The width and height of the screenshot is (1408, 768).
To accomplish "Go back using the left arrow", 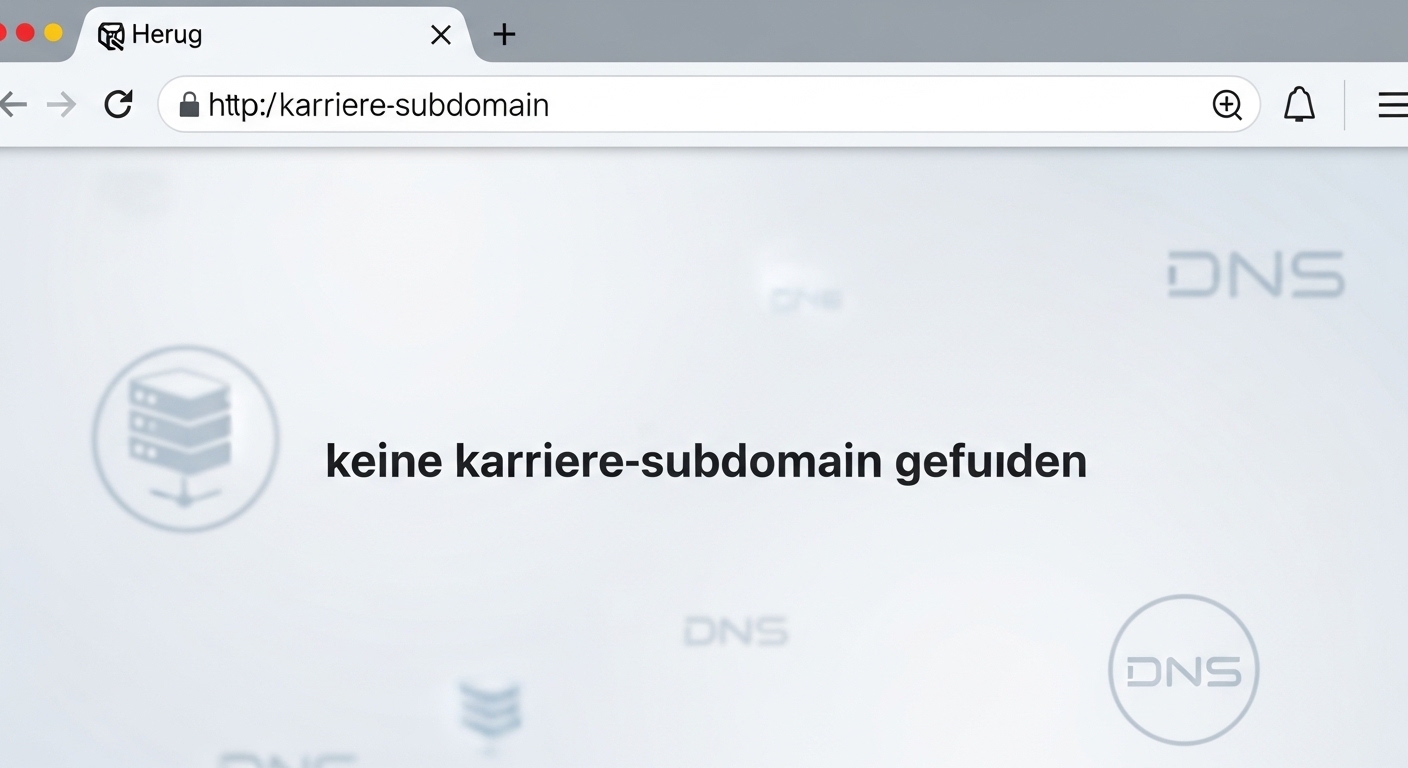I will click(12, 104).
